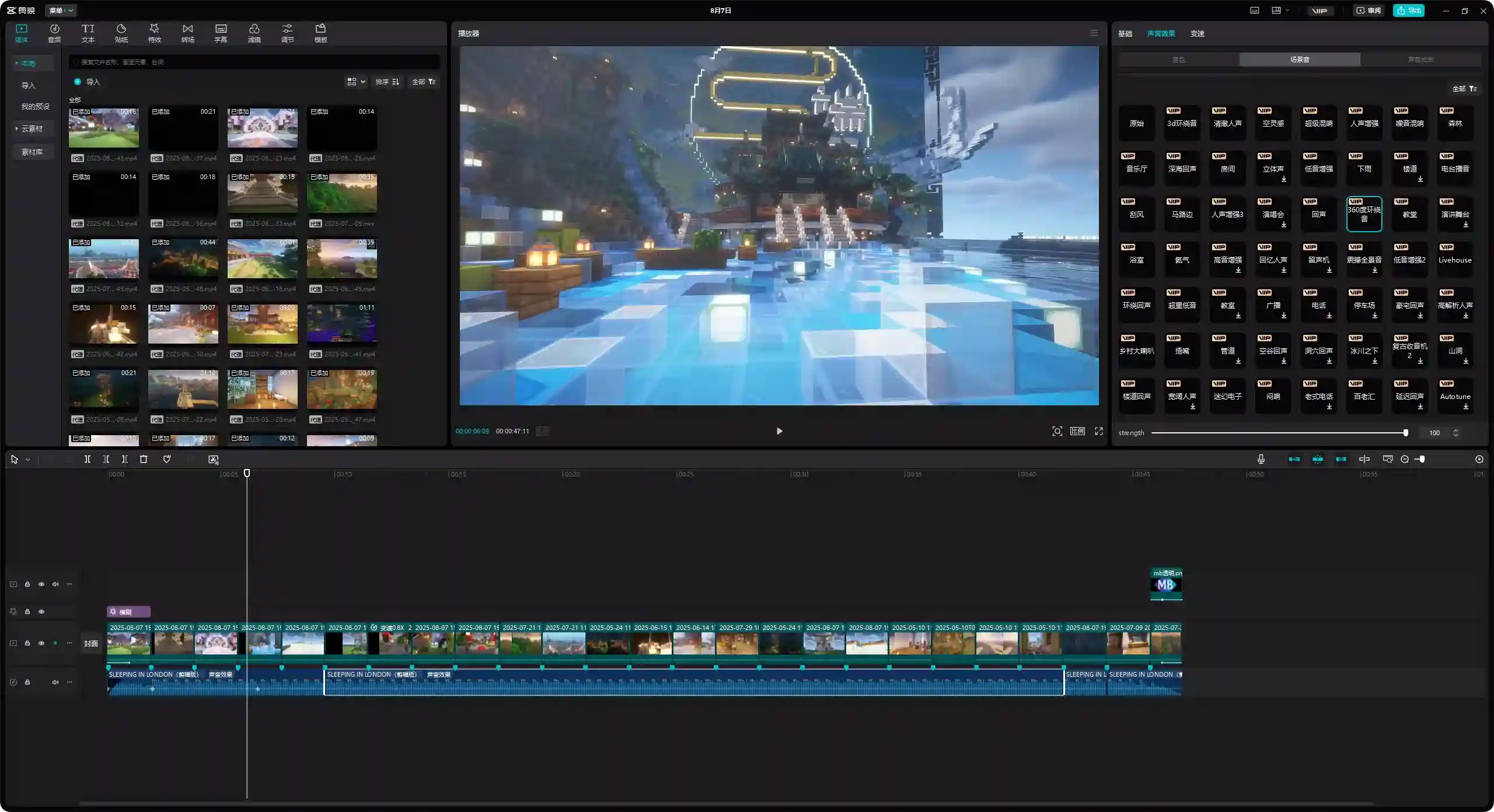Open the media grid view mode dropdown
Image resolution: width=1494 pixels, height=812 pixels.
[356, 82]
